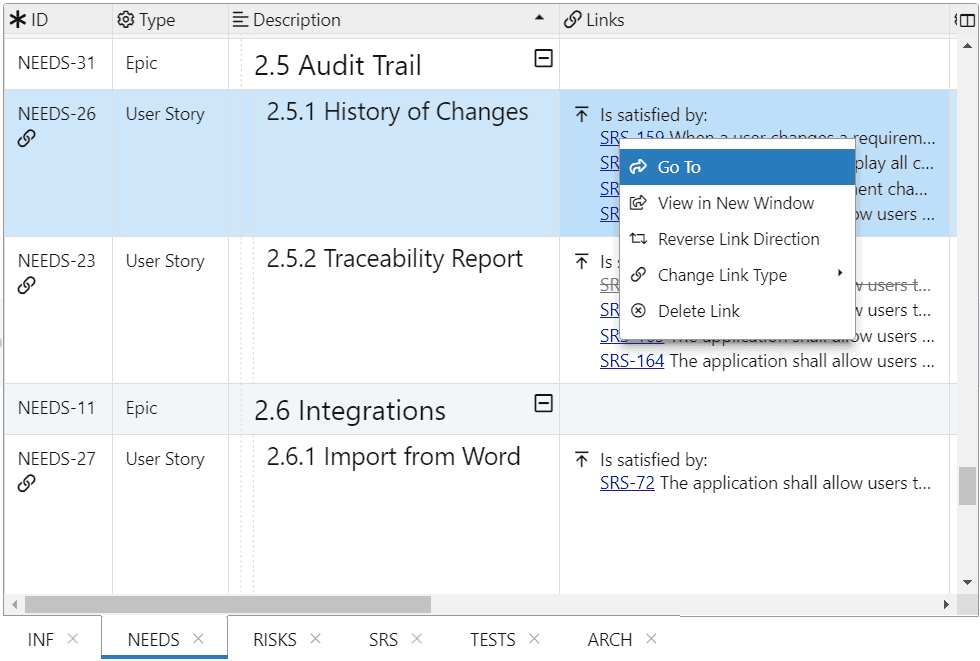Choose Go To in the context menu
This screenshot has height=661, width=980.
pos(679,167)
